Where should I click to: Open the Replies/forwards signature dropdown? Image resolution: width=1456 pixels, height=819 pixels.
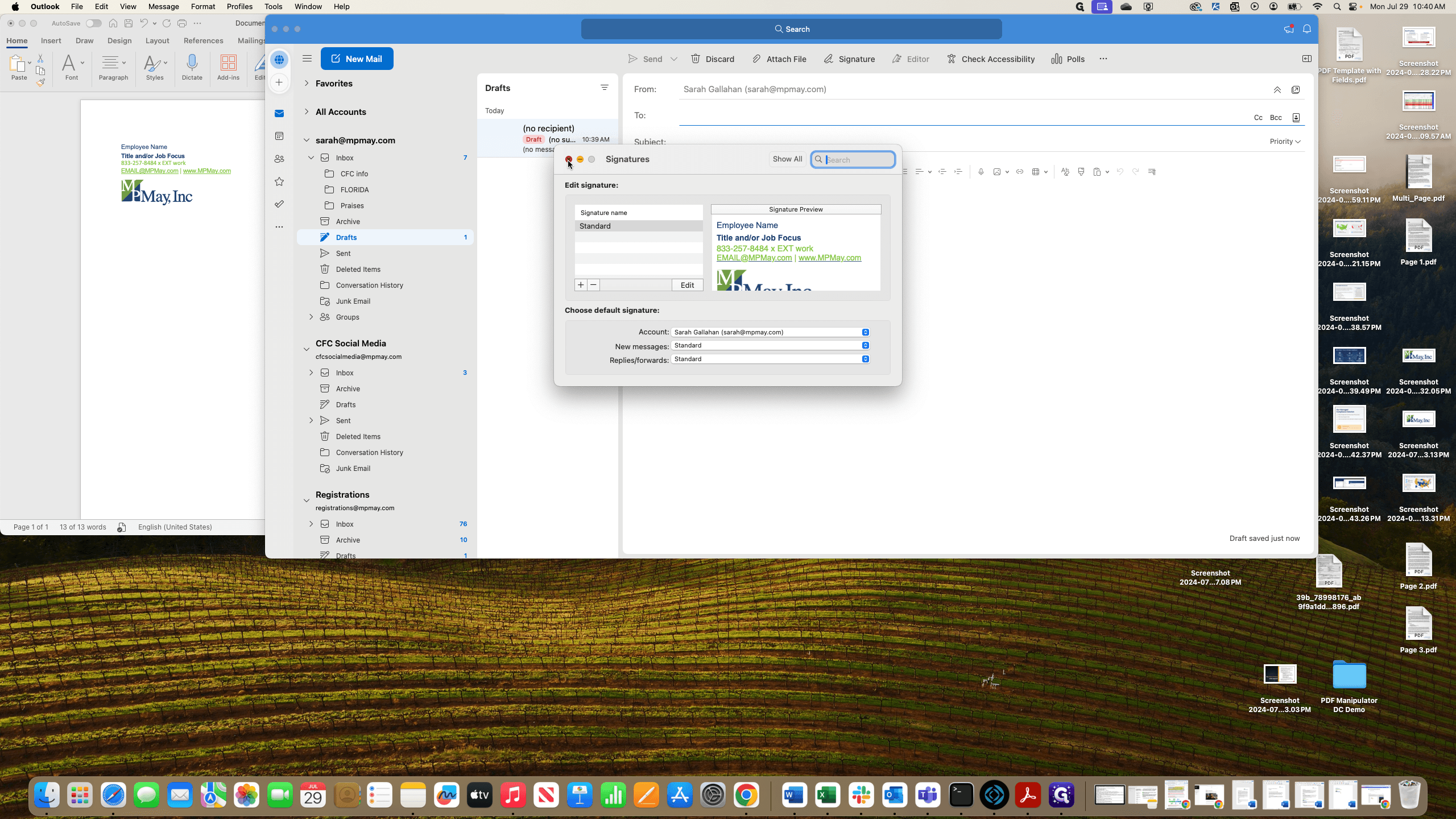[x=771, y=359]
